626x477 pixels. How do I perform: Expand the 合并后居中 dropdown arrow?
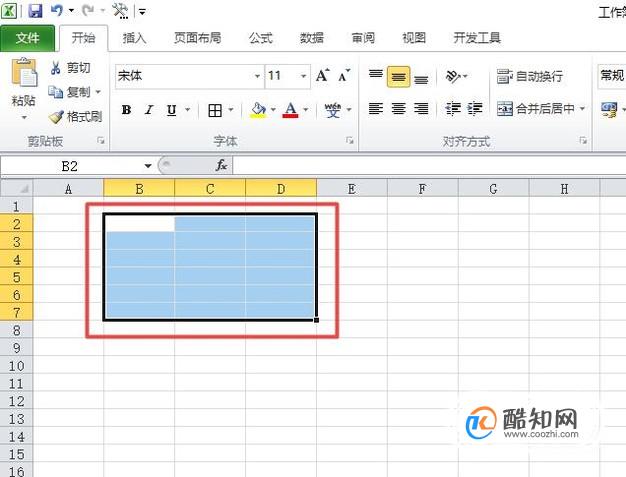point(582,109)
